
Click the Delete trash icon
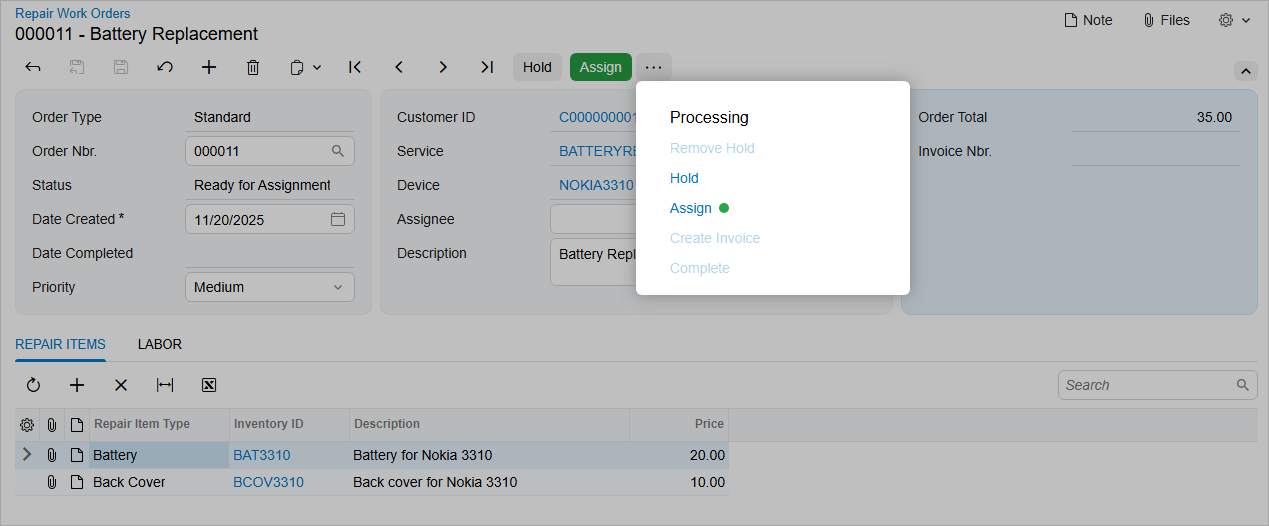[253, 67]
